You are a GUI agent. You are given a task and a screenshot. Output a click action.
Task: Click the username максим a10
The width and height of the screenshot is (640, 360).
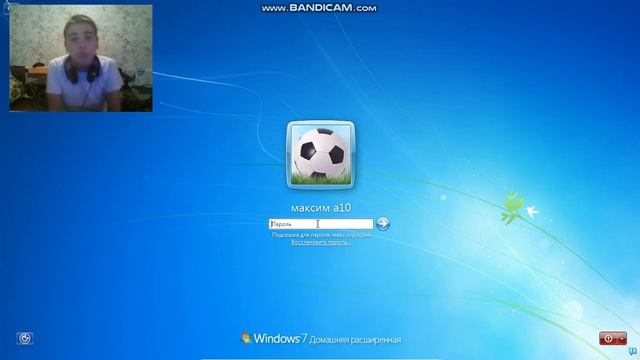pyautogui.click(x=321, y=208)
